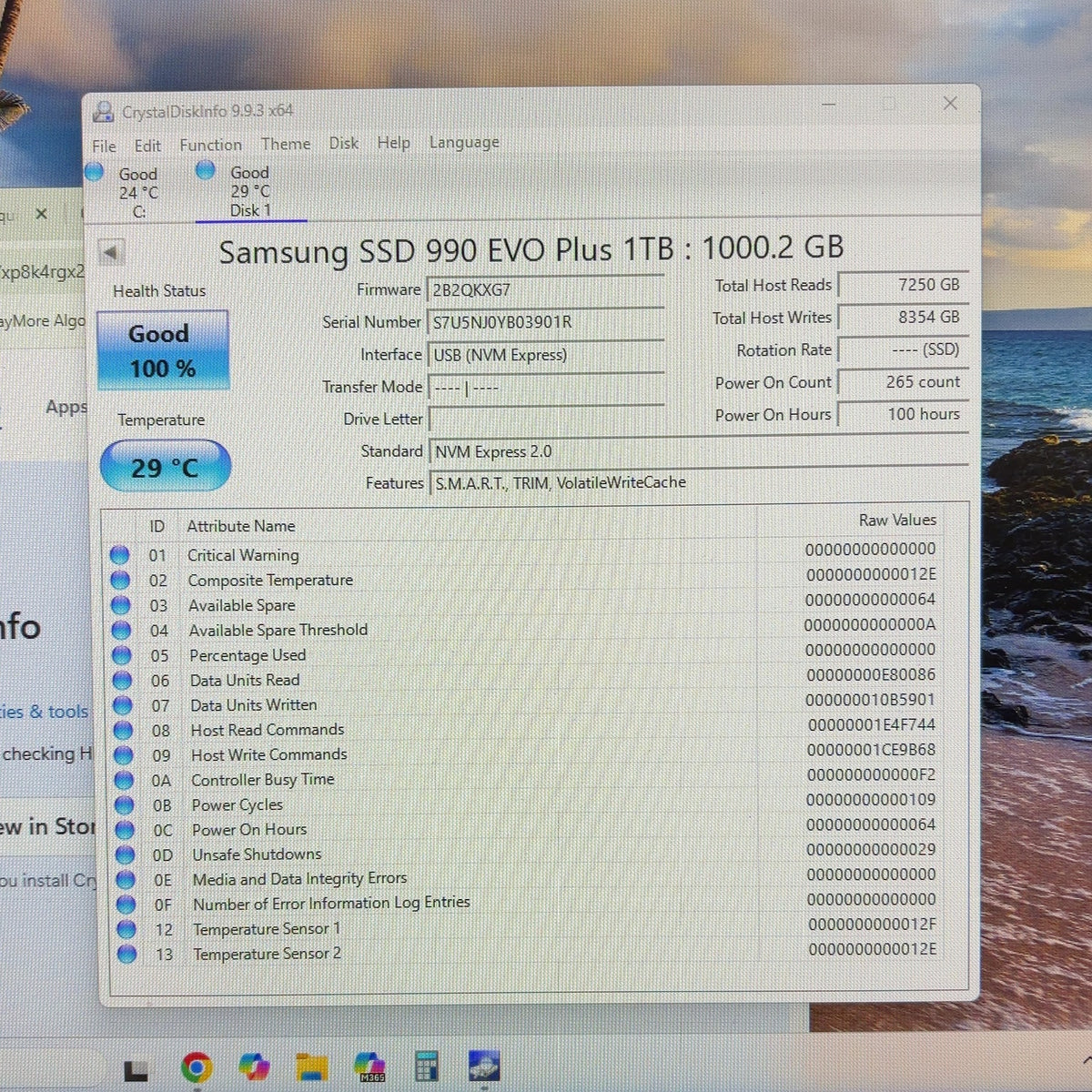
Task: Open the Edit menu
Action: pyautogui.click(x=147, y=146)
